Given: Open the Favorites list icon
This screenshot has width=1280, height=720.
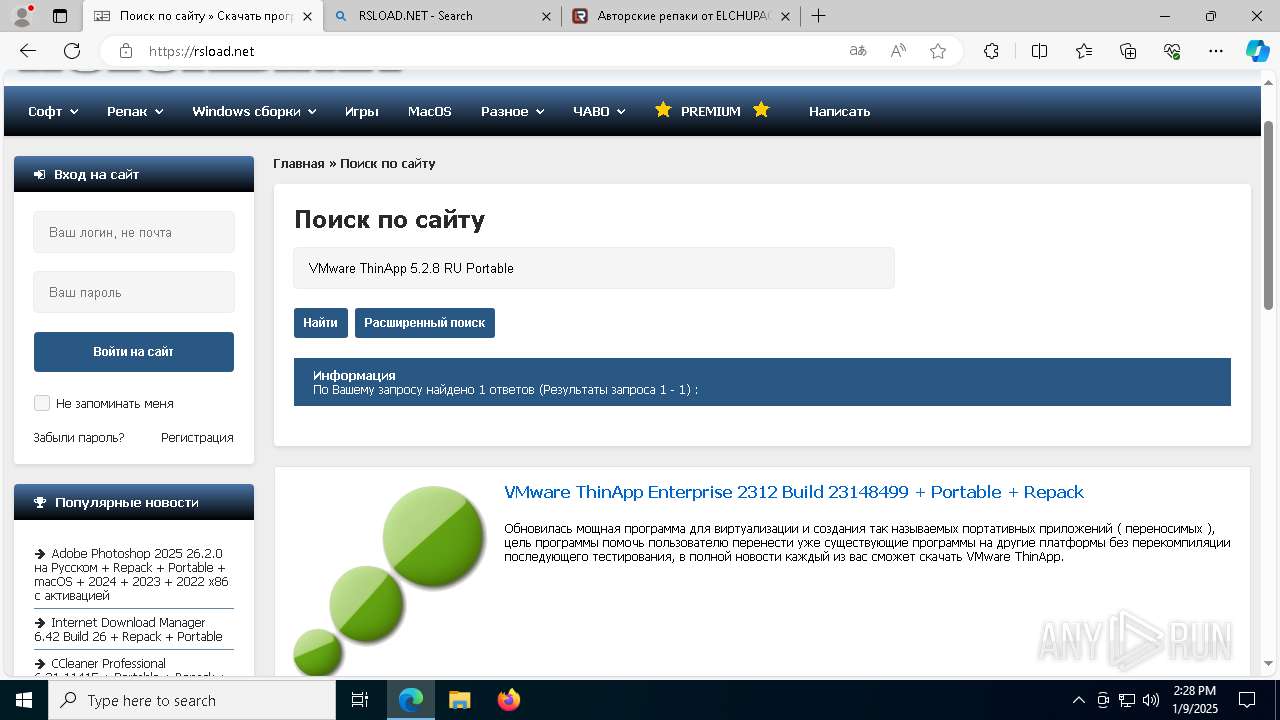Looking at the screenshot, I should click(1084, 51).
